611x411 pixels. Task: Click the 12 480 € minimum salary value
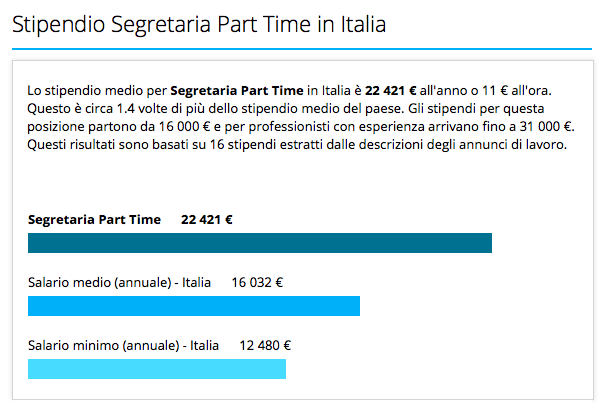pyautogui.click(x=265, y=346)
